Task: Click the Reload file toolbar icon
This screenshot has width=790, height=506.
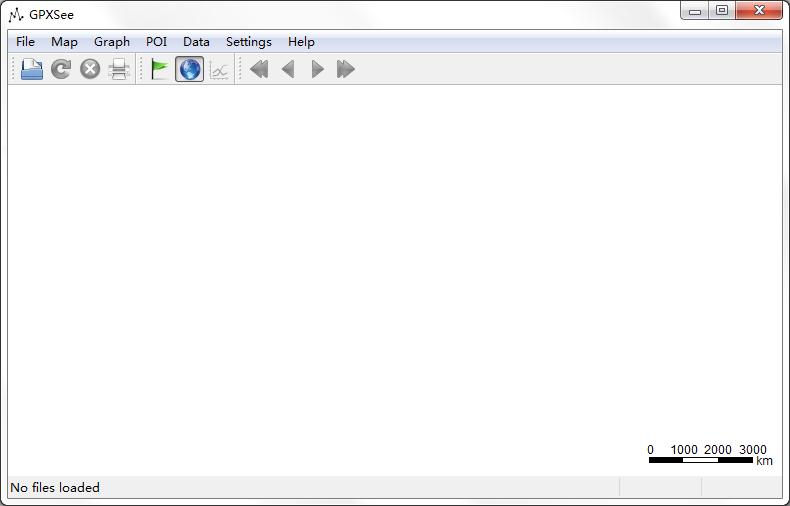Action: (61, 69)
